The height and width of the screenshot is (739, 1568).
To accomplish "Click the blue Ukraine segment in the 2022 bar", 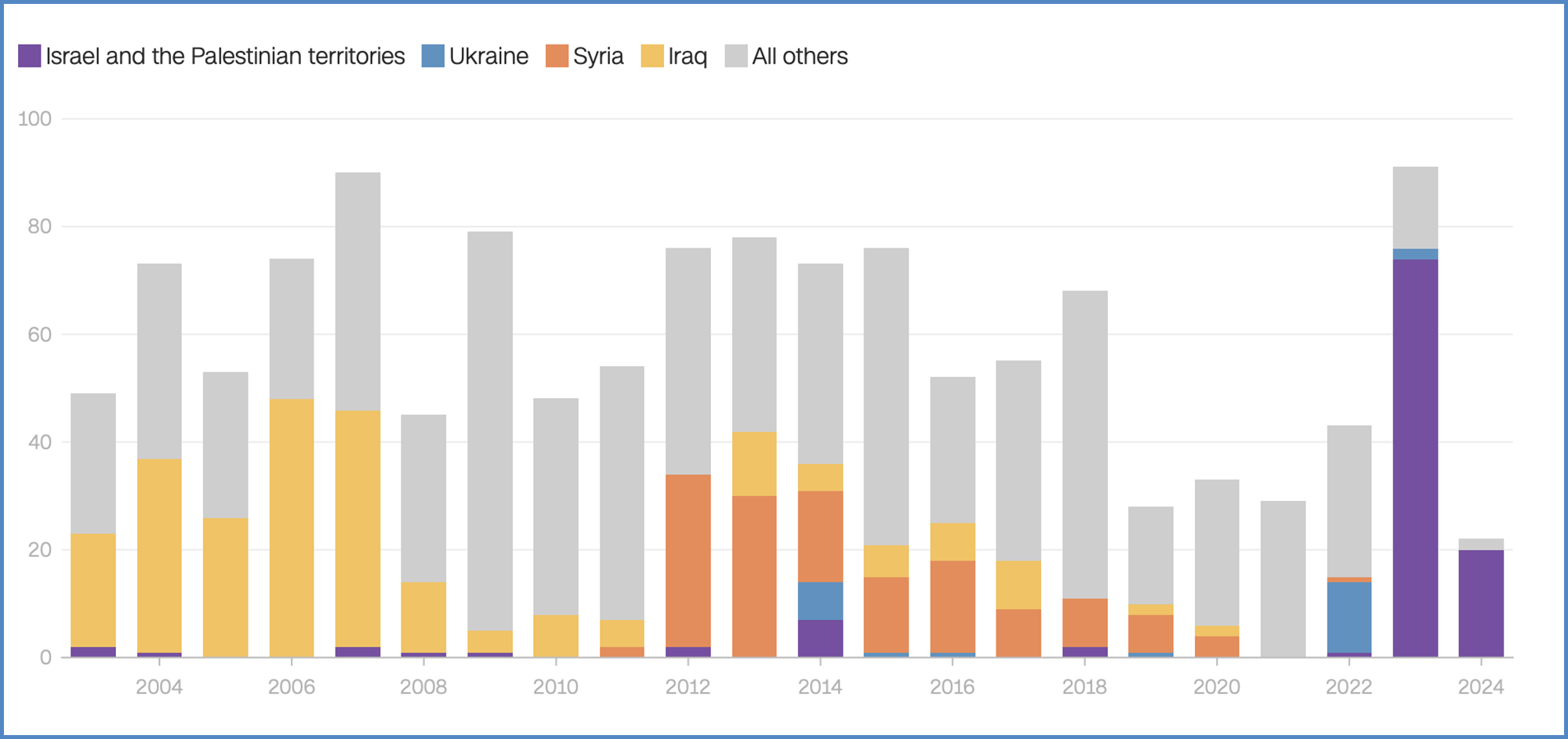I will [x=1349, y=617].
